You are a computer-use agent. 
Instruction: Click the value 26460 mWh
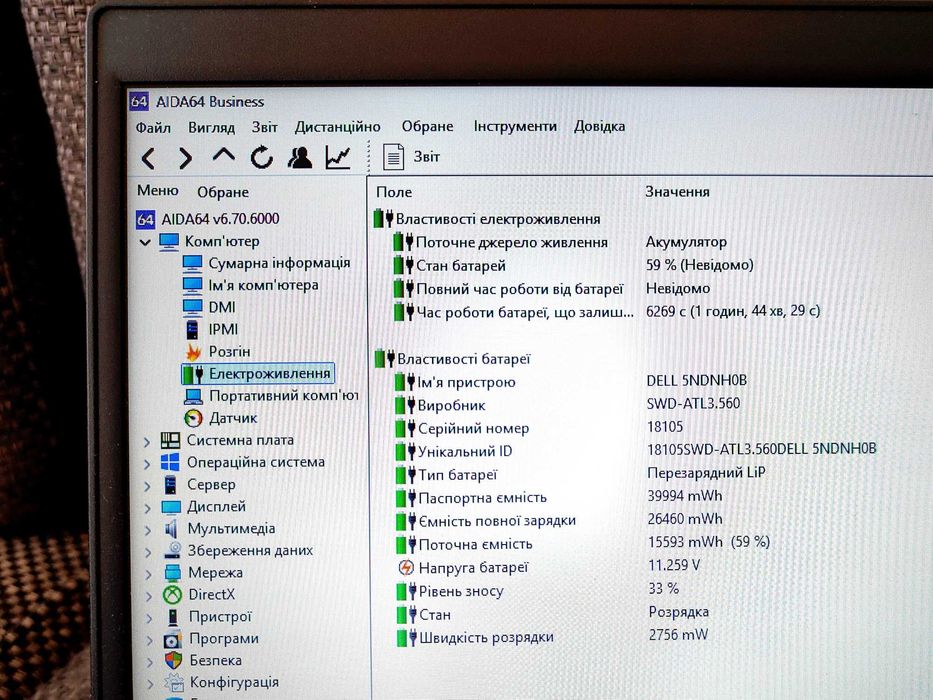pyautogui.click(x=685, y=519)
